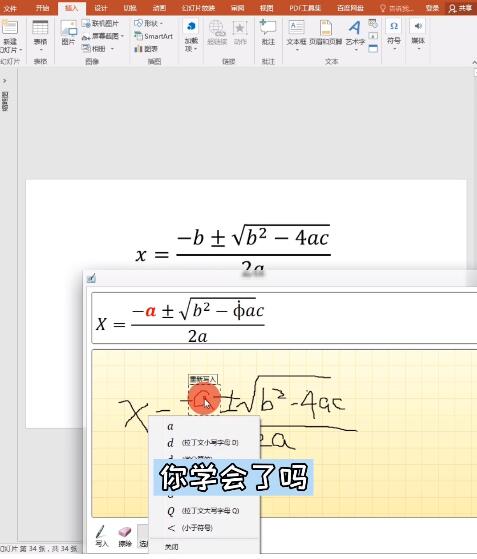Viewport: 477px width, 559px height.
Task: Click the Date and Time icon
Action: coord(373,24)
